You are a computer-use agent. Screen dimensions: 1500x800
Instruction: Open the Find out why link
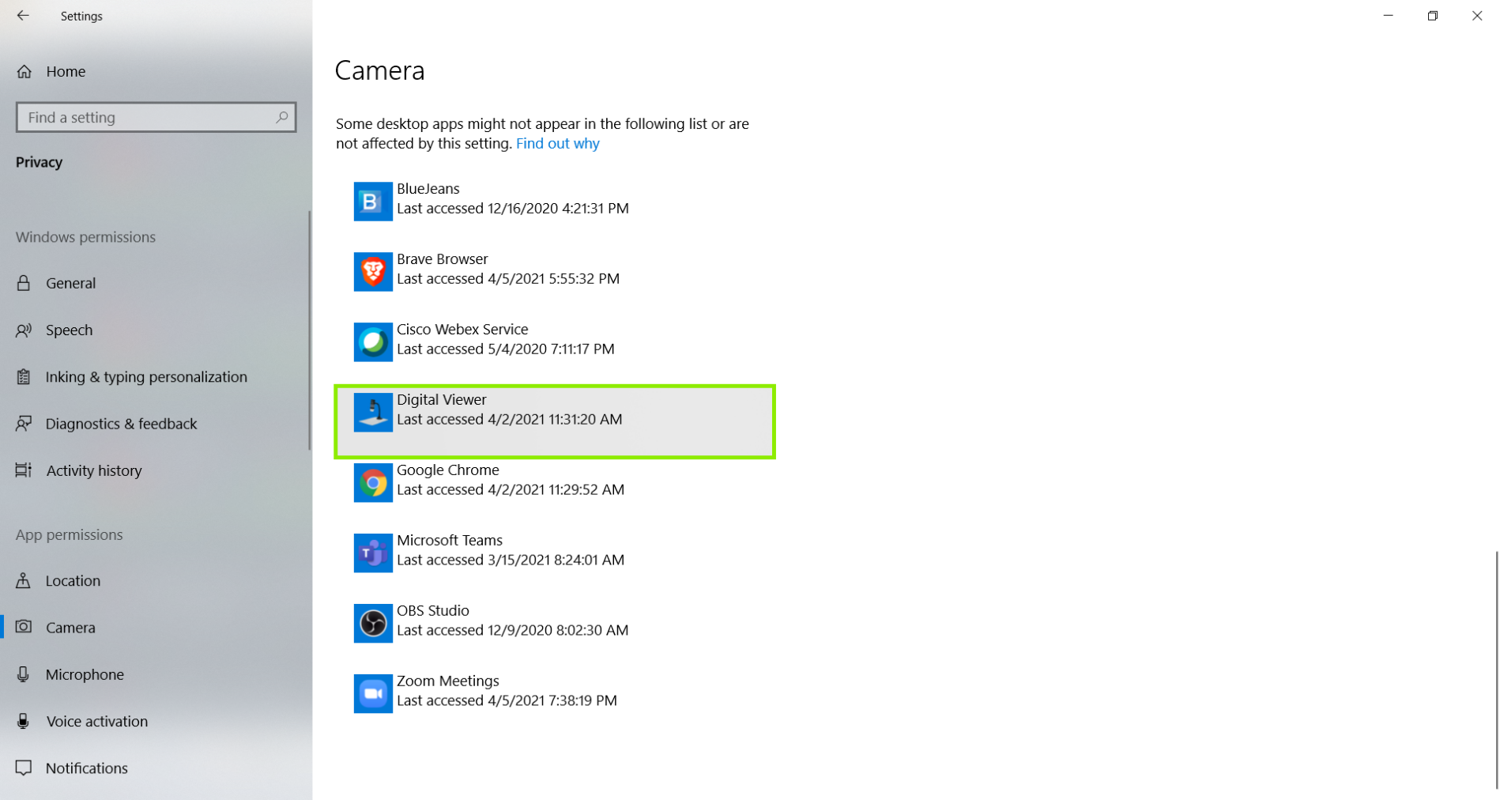pos(557,143)
